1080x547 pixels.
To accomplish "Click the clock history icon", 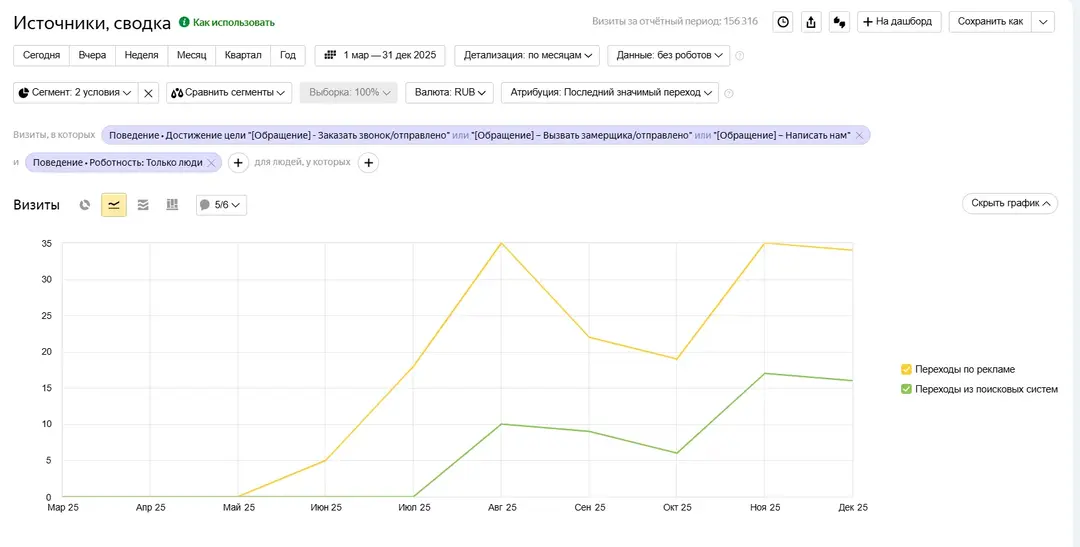I will (x=783, y=22).
